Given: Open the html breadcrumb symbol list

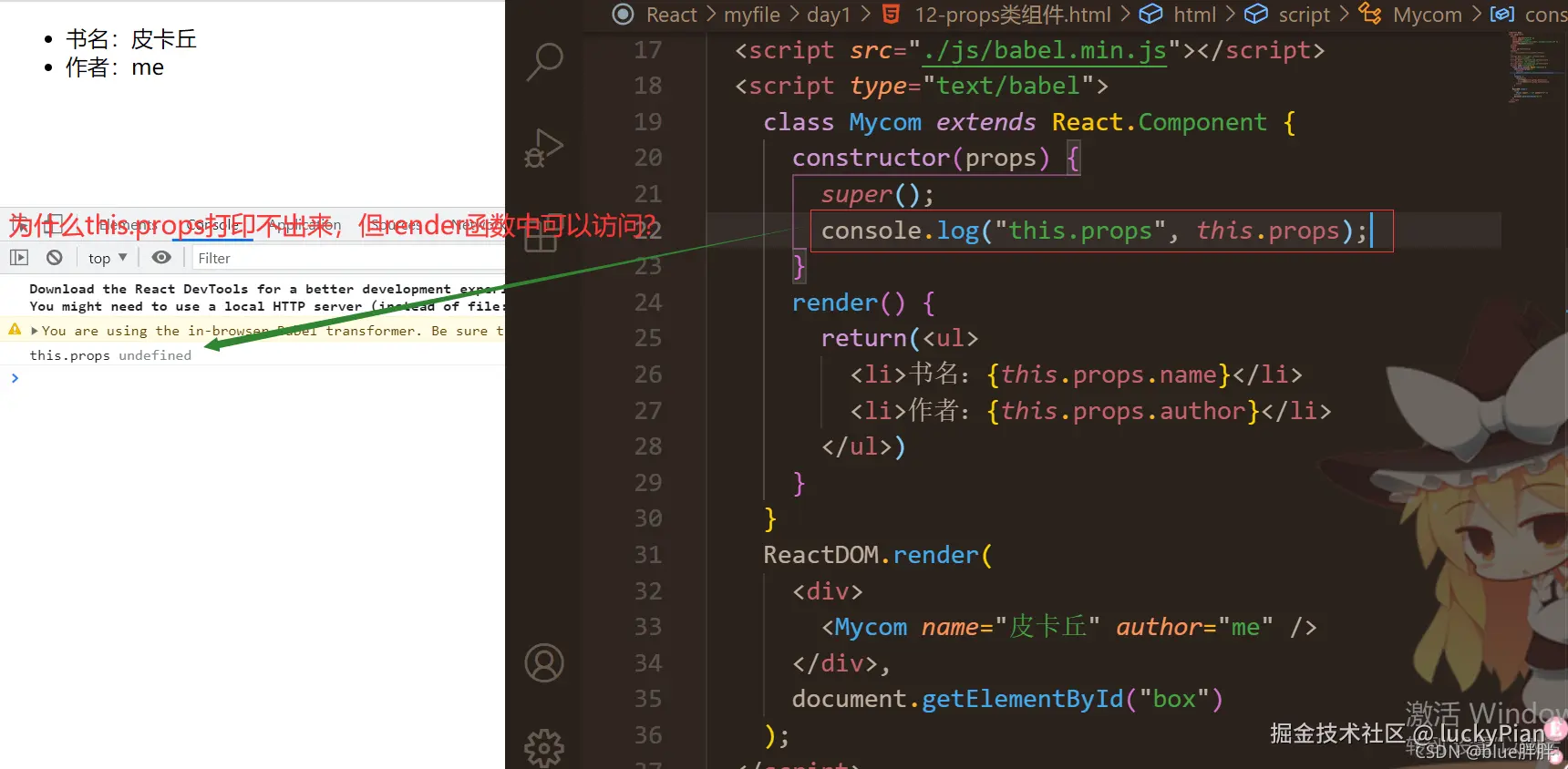Looking at the screenshot, I should pos(1195,15).
